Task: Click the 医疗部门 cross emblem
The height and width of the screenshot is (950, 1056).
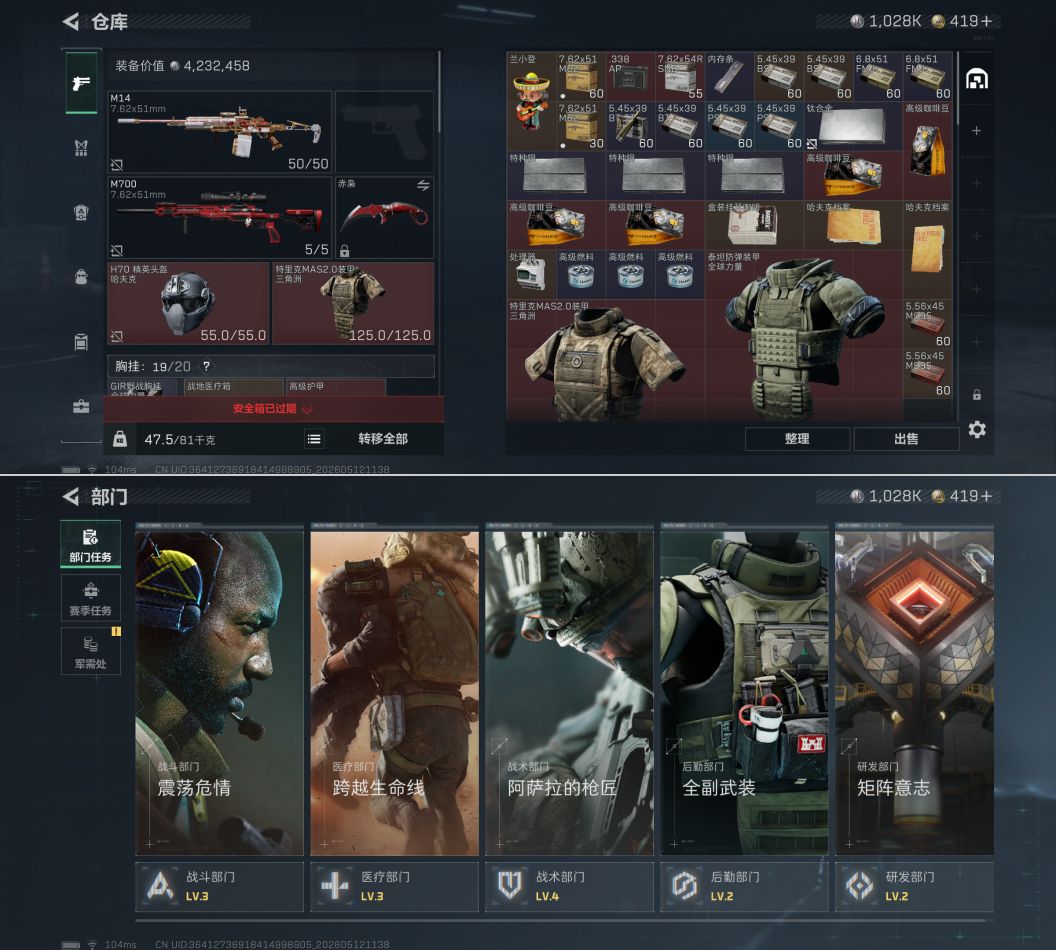Action: point(335,886)
